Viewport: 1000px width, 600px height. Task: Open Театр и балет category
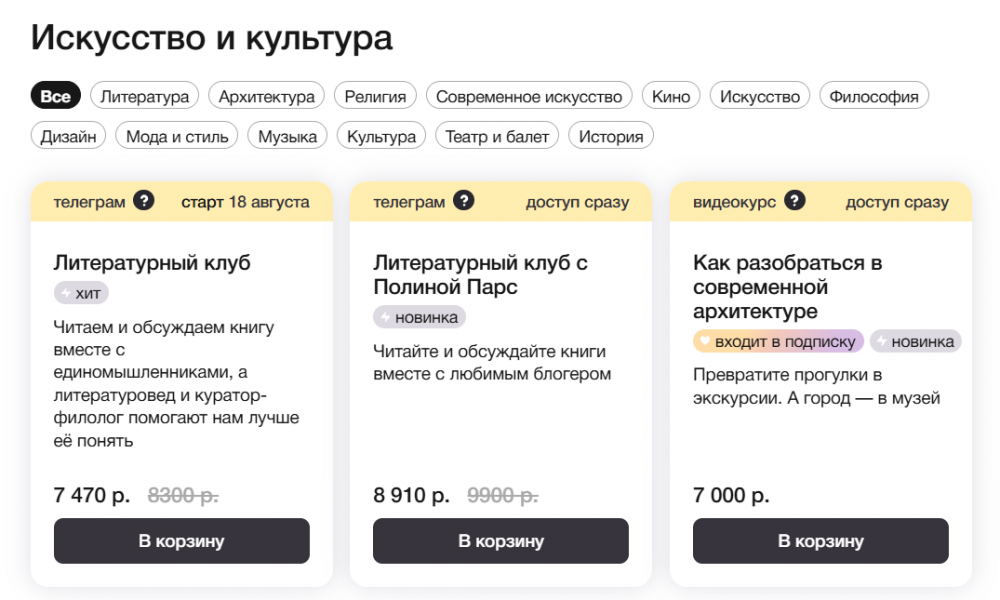pyautogui.click(x=497, y=137)
